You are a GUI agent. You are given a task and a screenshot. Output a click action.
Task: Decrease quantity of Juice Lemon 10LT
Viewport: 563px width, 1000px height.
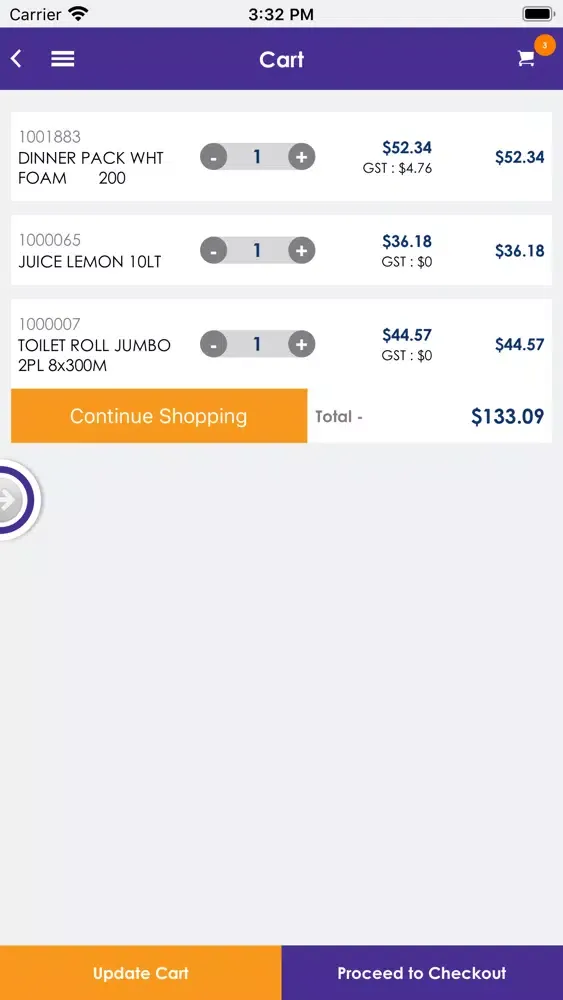(214, 251)
